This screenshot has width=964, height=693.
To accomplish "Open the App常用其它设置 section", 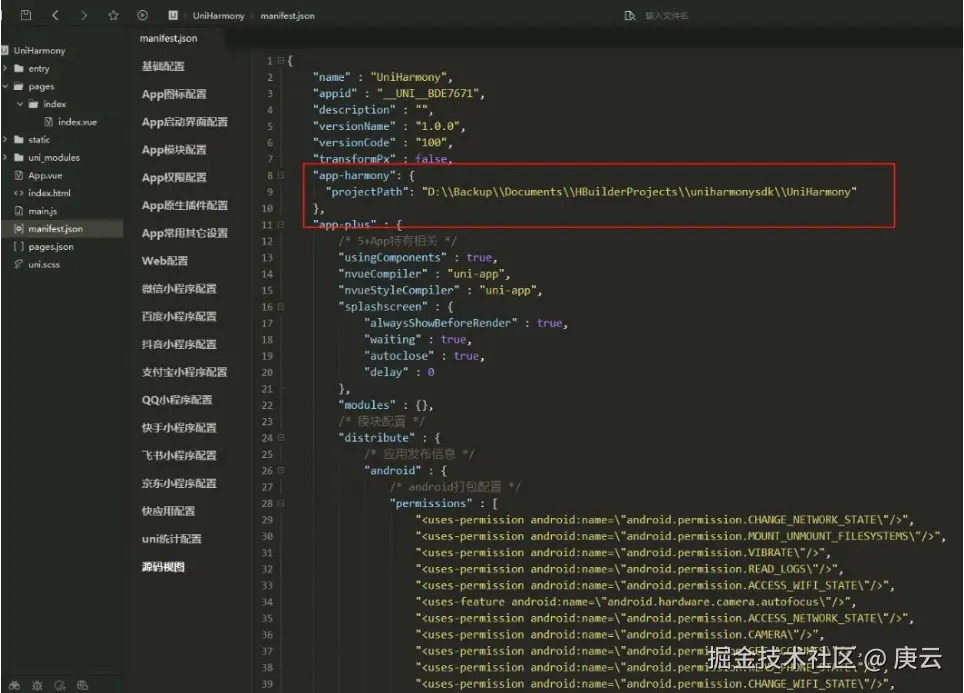I will tap(184, 233).
